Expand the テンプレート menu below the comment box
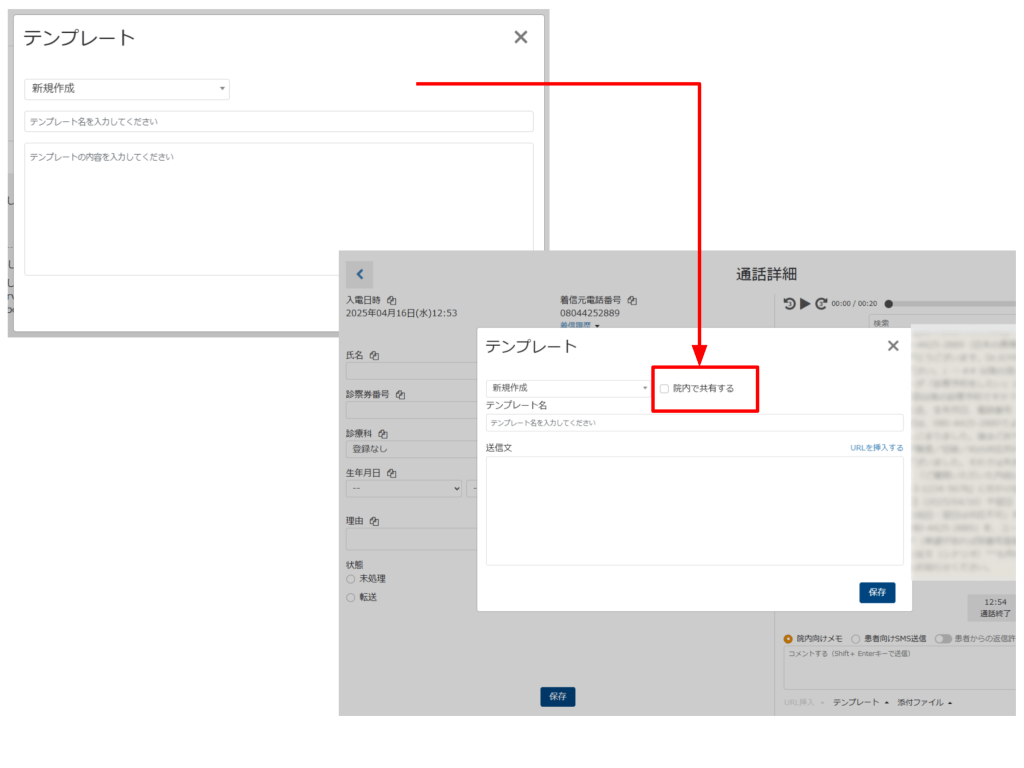This screenshot has height=768, width=1024. tap(859, 703)
